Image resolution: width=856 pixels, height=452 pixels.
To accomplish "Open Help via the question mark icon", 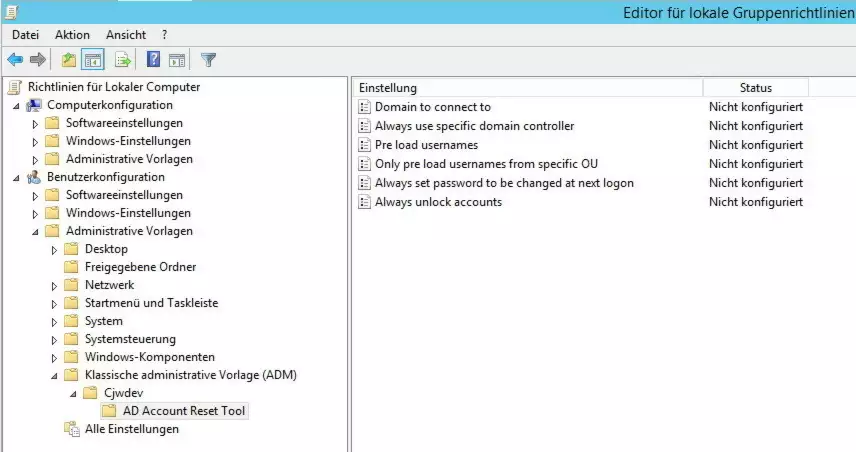I will (154, 60).
